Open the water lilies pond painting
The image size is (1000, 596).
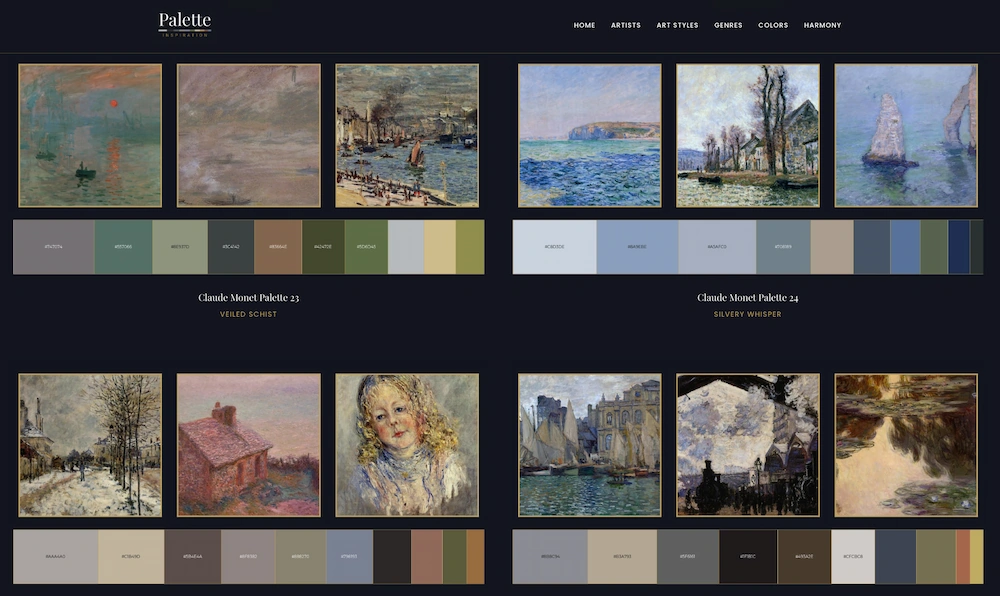tap(906, 445)
